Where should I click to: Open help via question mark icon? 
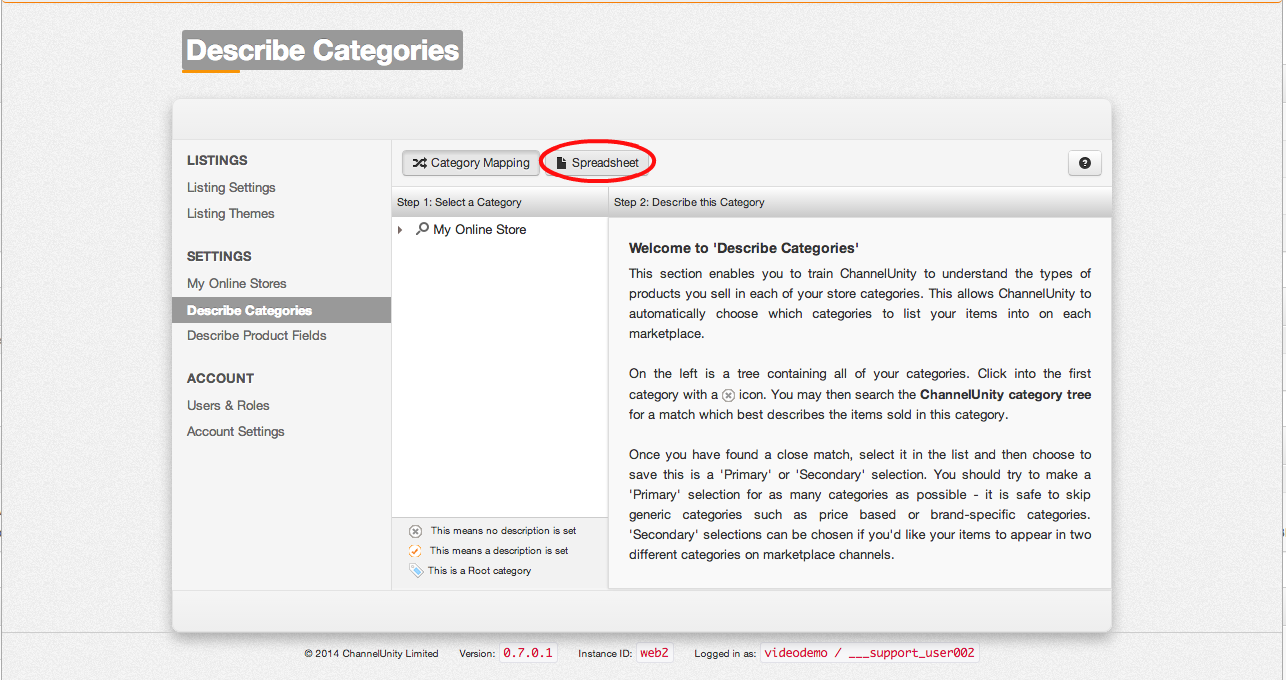coord(1084,163)
